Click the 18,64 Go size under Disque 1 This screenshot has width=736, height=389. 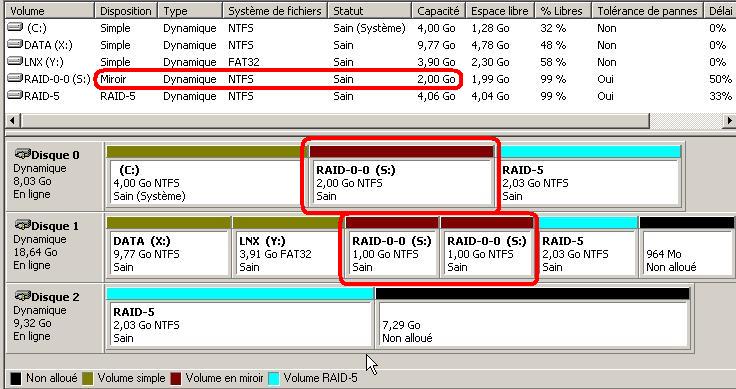(x=35, y=252)
